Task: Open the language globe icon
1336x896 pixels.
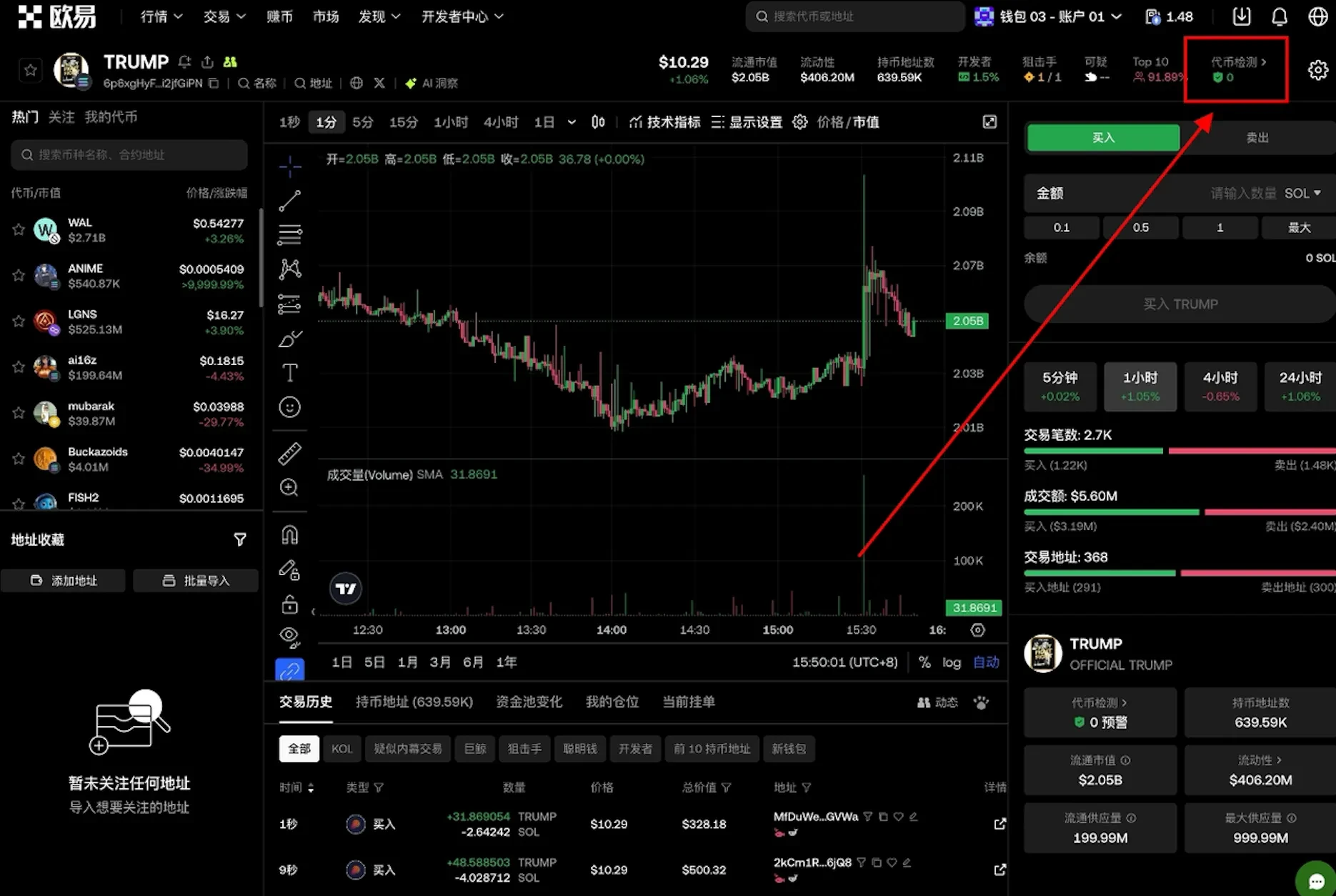Action: click(x=1317, y=16)
